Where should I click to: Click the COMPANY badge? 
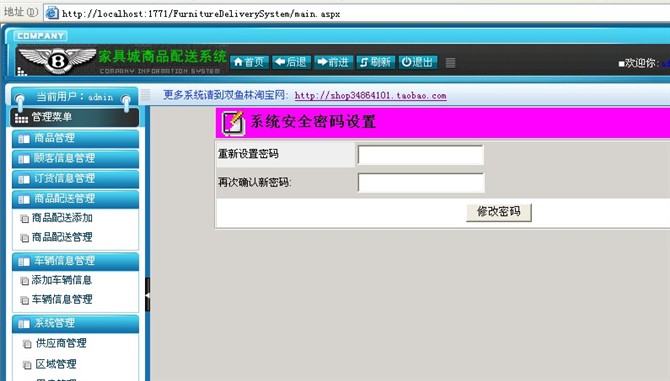coord(41,36)
